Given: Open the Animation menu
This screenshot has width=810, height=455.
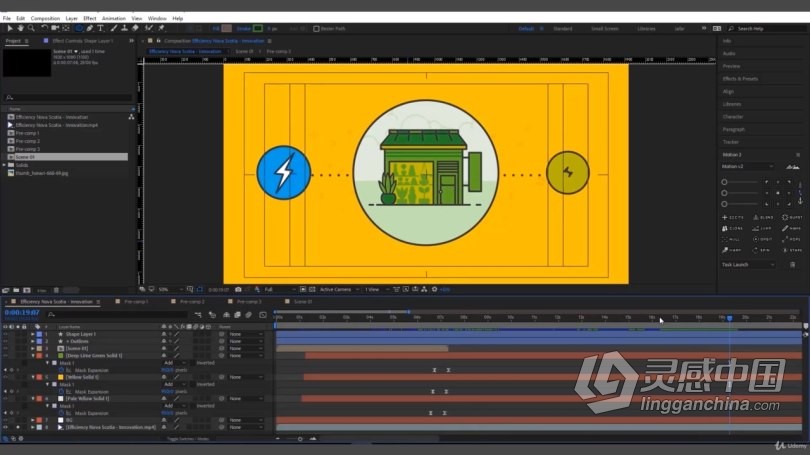Looking at the screenshot, I should (113, 19).
